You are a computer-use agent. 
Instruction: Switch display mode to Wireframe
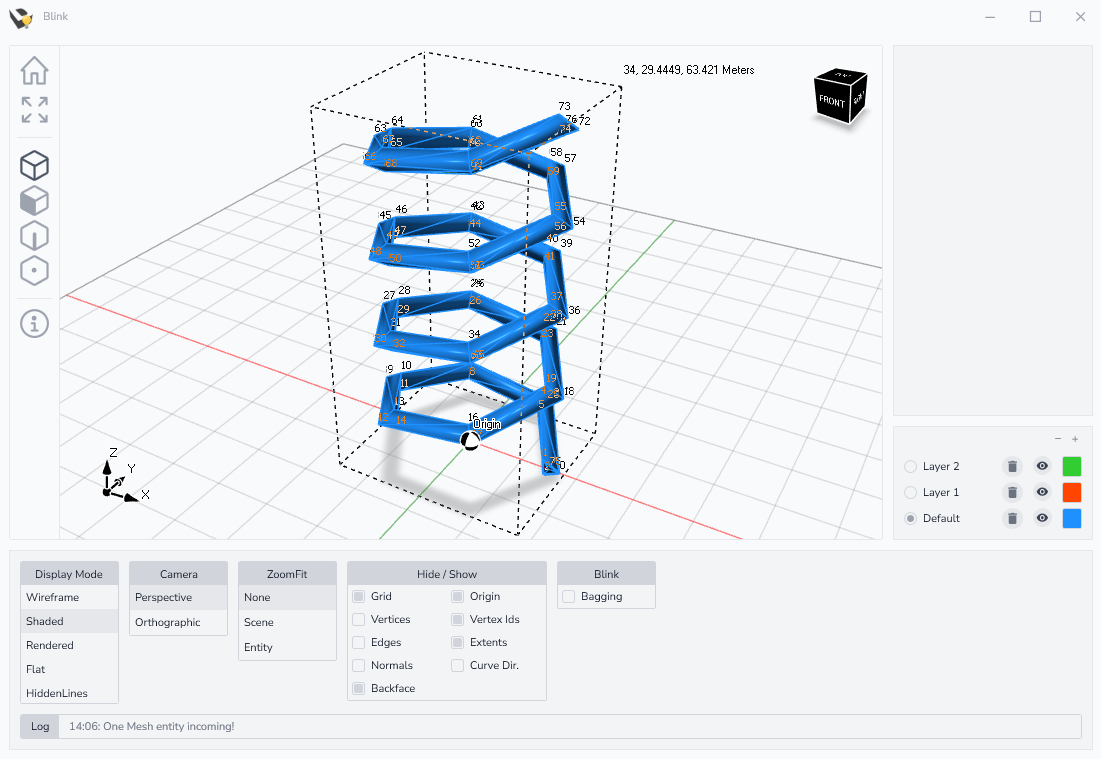[53, 597]
